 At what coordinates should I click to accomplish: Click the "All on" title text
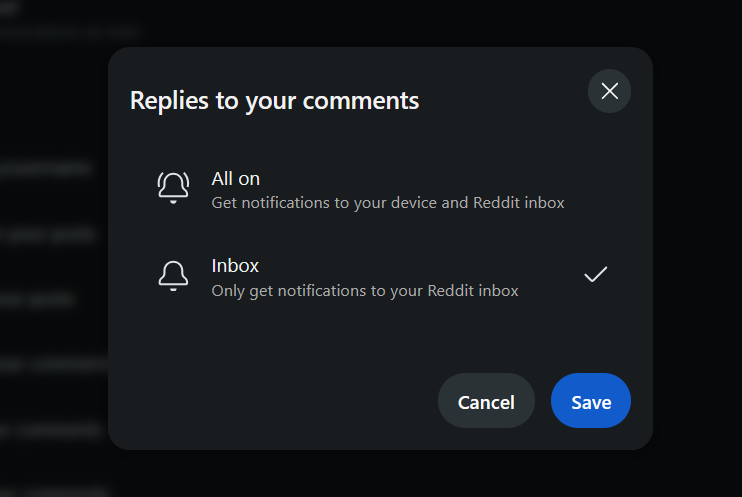coord(236,179)
